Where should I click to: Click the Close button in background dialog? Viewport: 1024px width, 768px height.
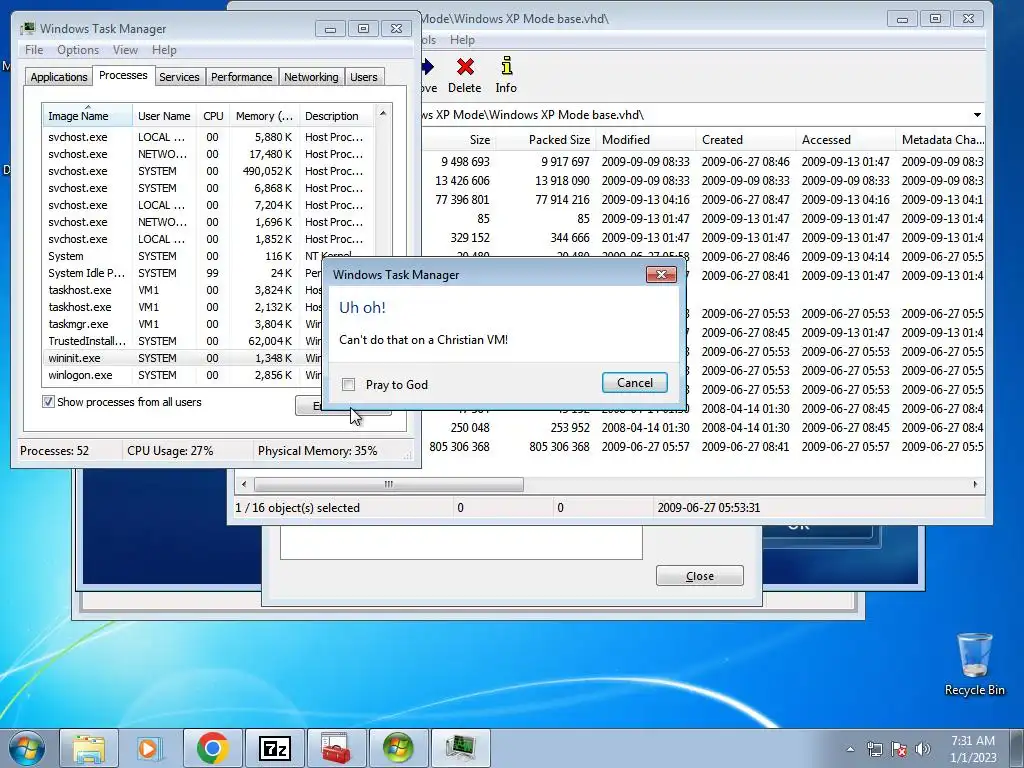pyautogui.click(x=699, y=576)
